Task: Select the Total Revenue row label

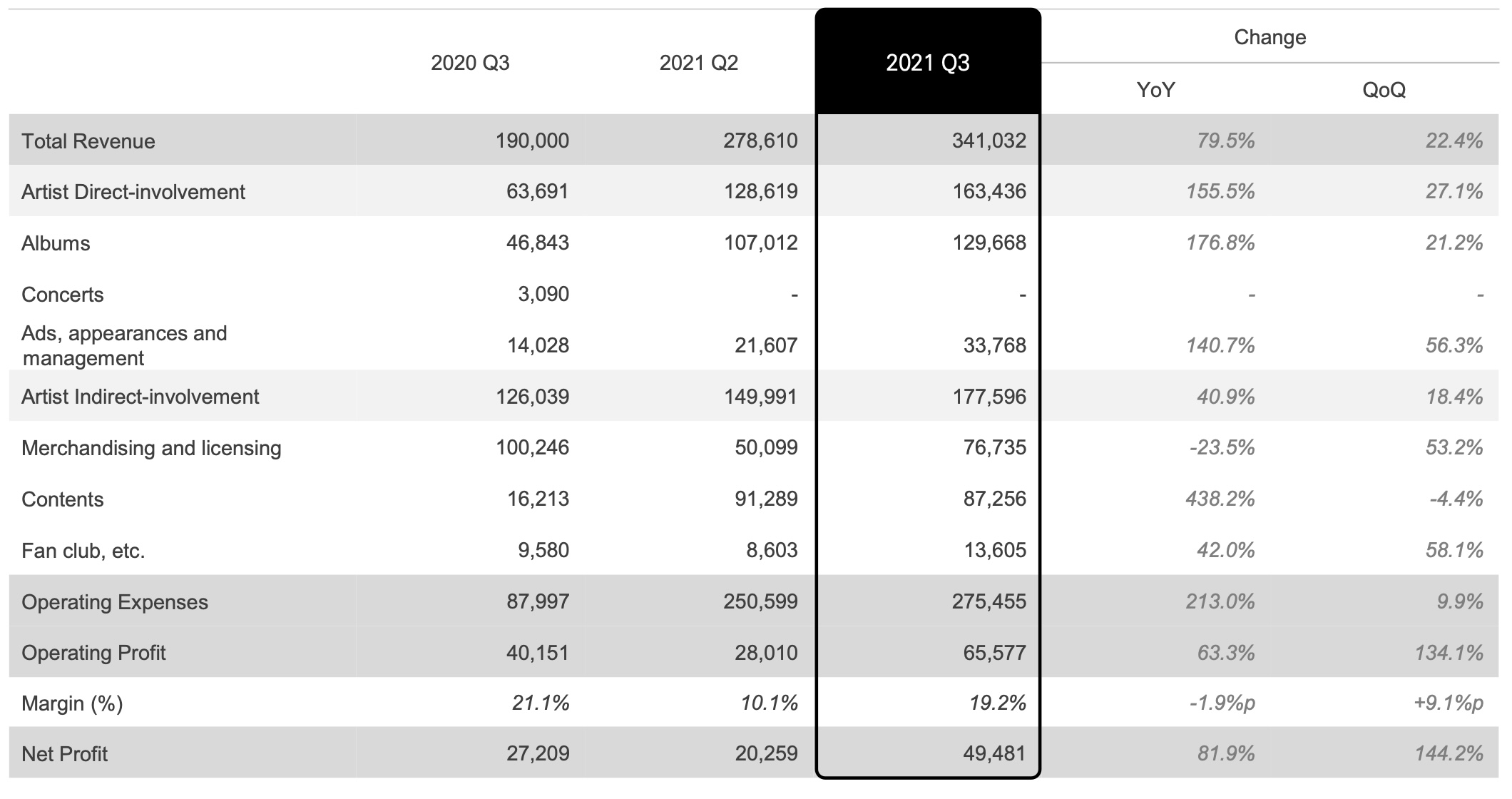Action: click(x=88, y=141)
